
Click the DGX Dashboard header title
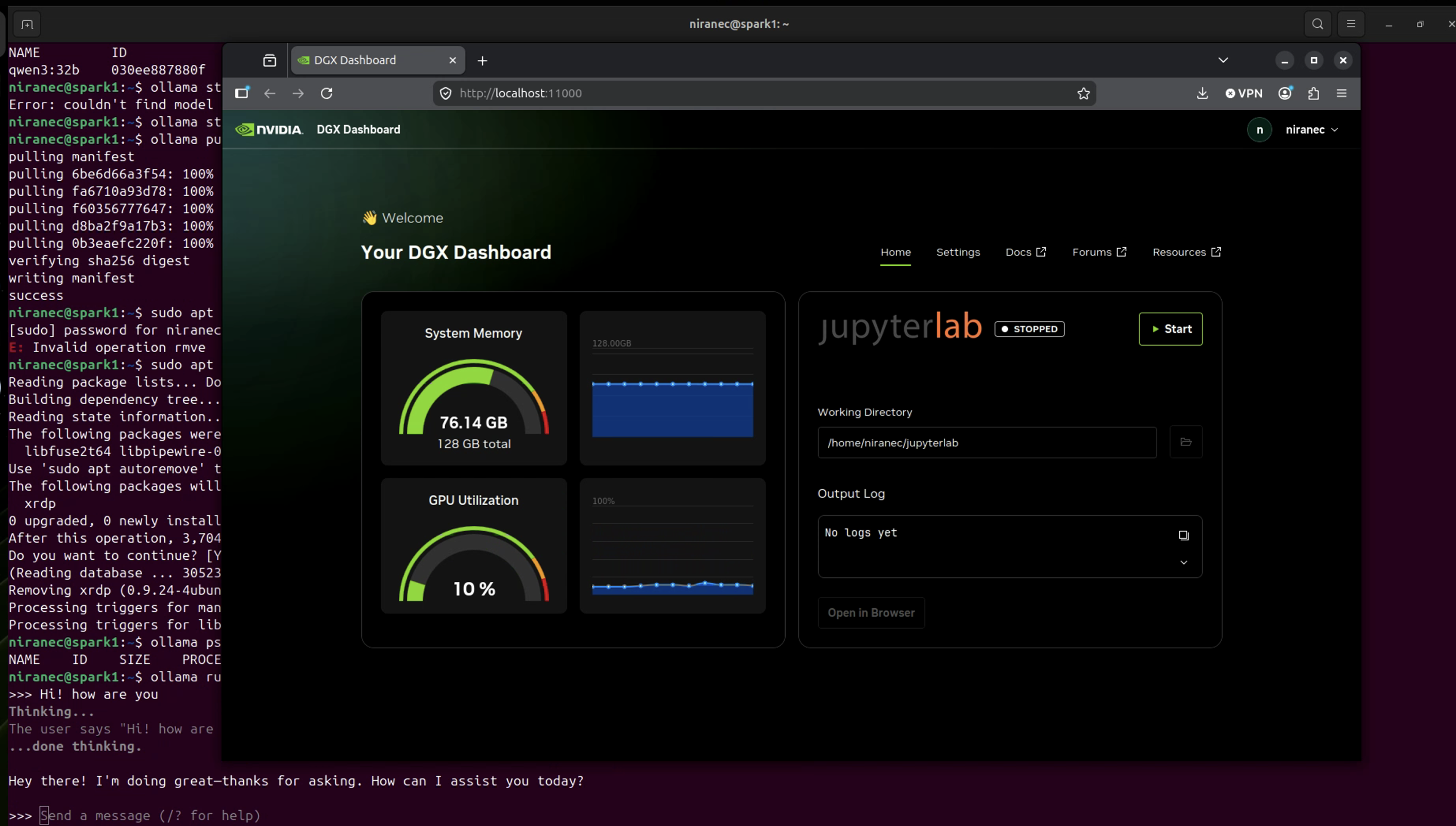(x=358, y=129)
